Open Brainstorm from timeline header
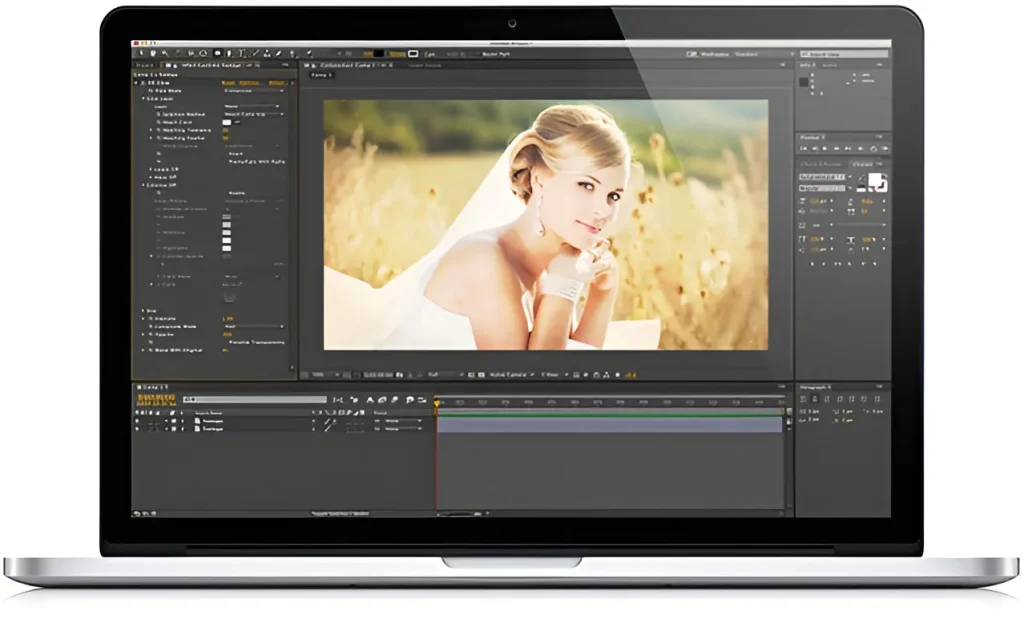 [x=409, y=400]
